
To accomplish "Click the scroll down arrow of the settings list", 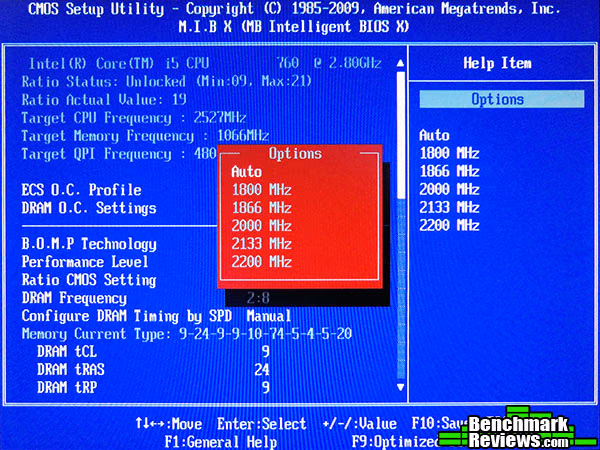I will pos(400,387).
